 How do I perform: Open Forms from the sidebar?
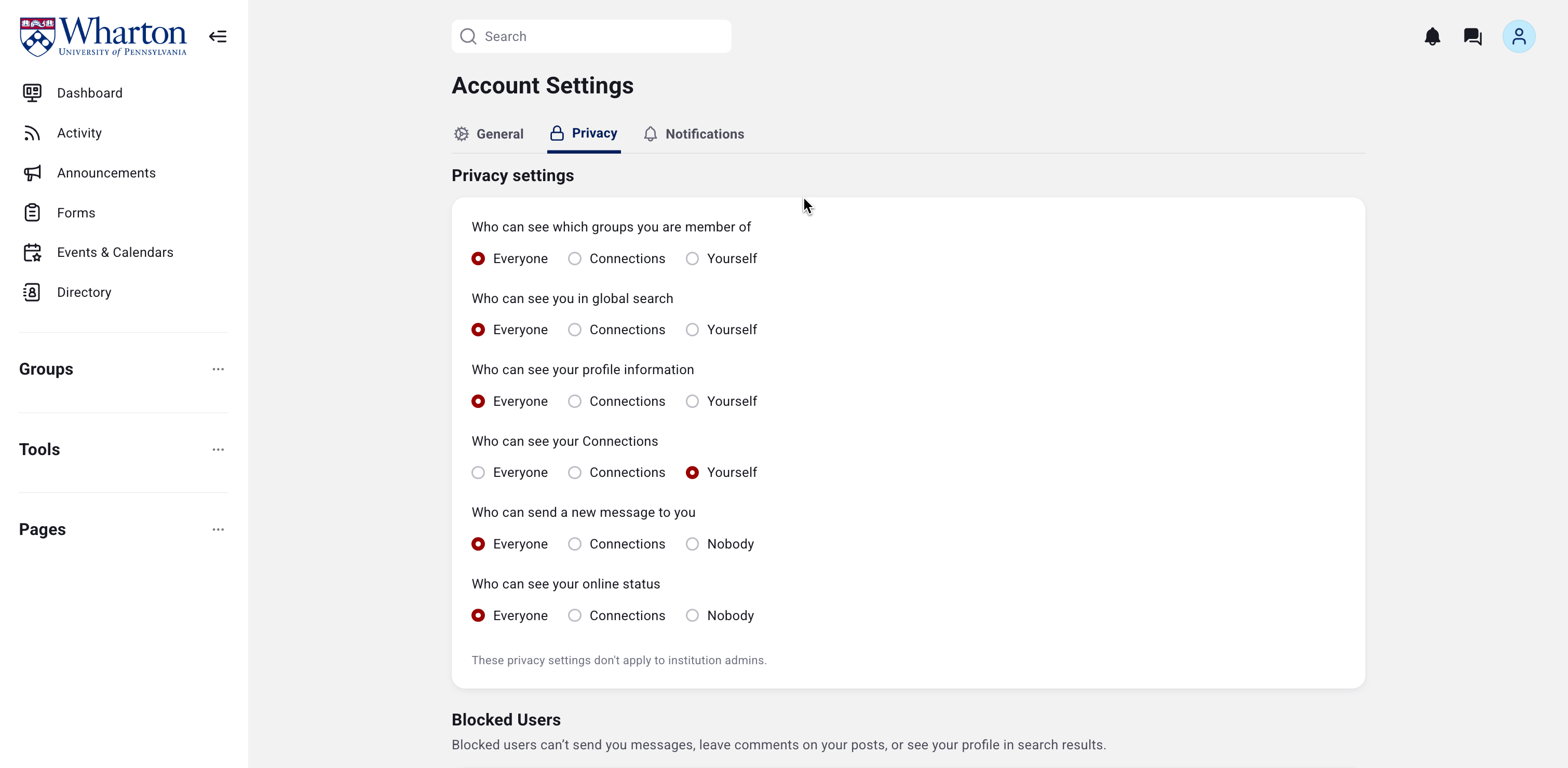(76, 213)
